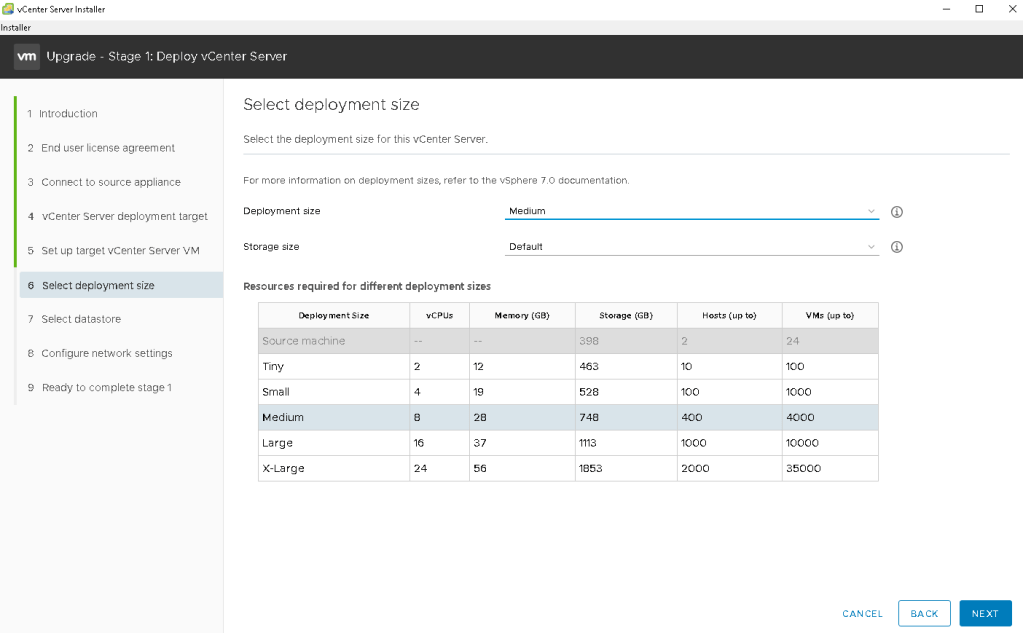Open the Installer menu
Viewport: 1023px width, 633px height.
16,27
